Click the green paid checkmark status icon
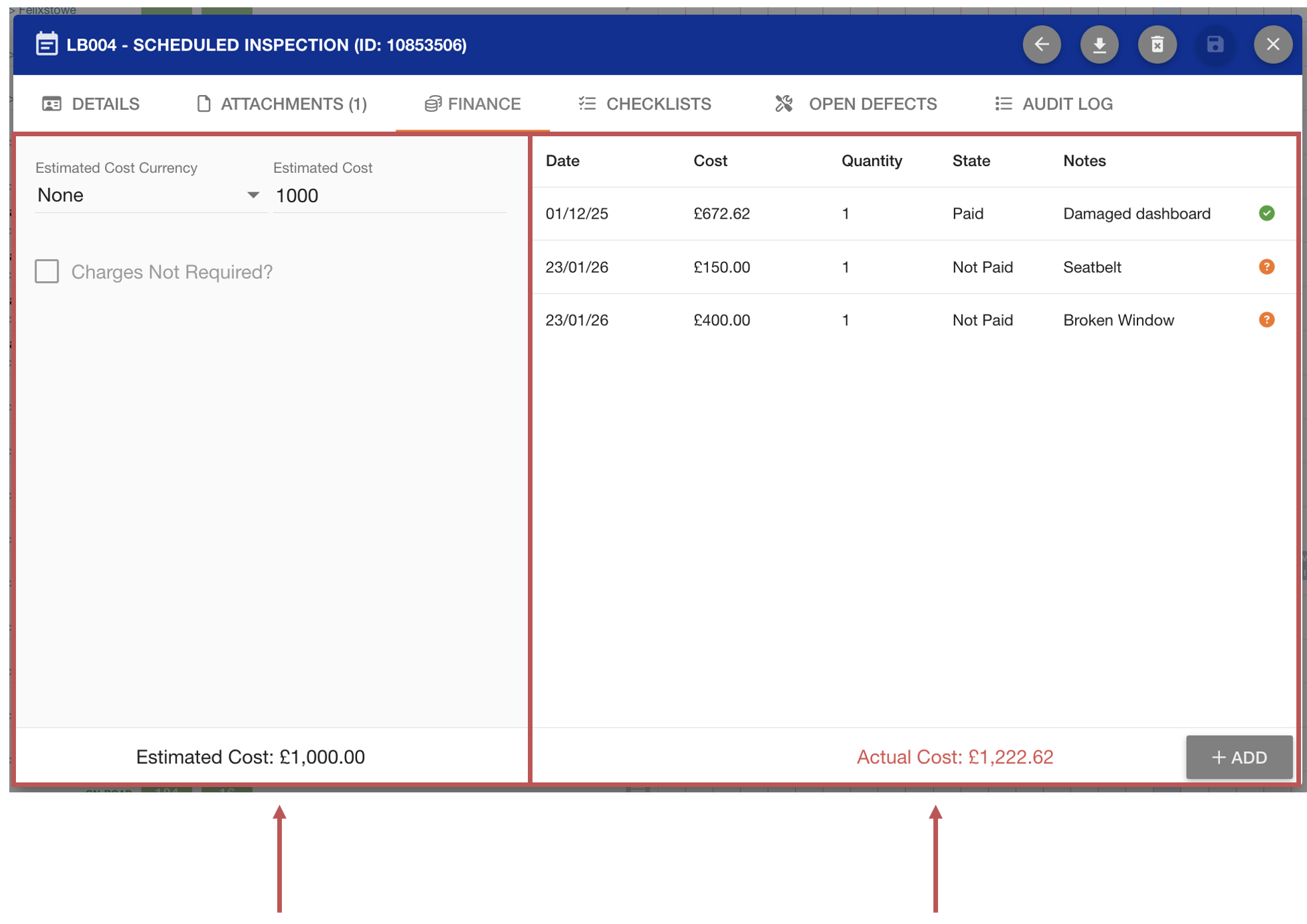Viewport: 1307px width, 924px height. click(x=1266, y=213)
